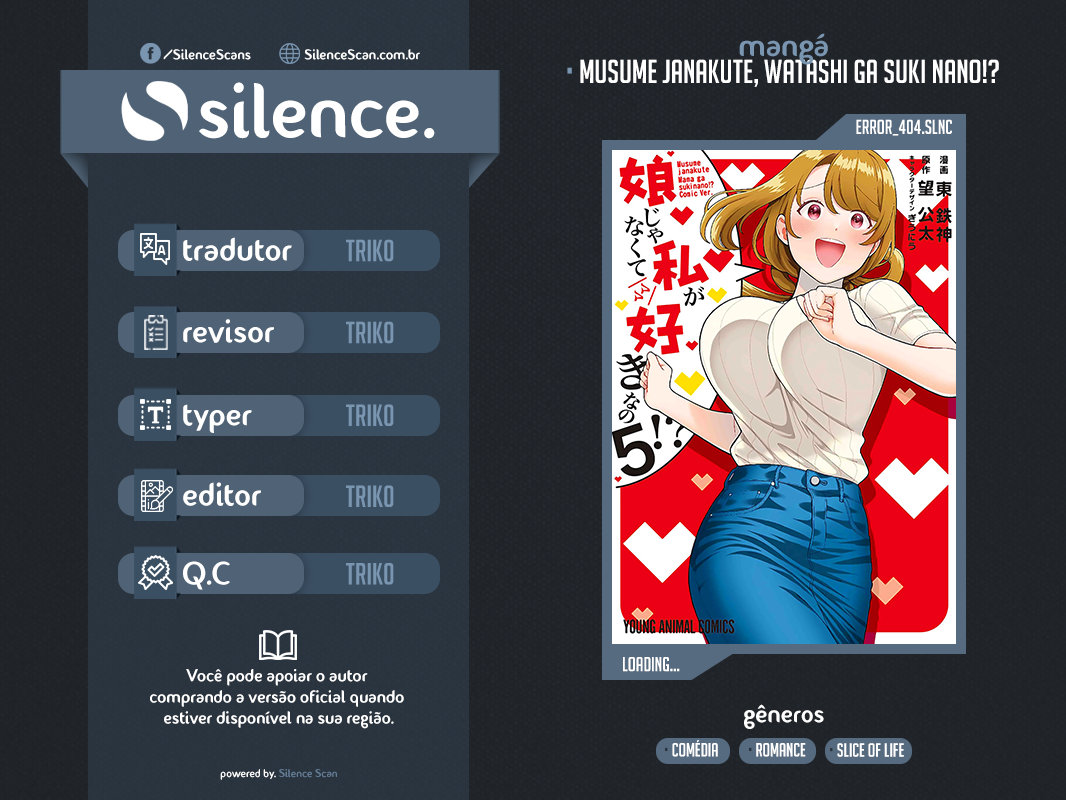Image resolution: width=1066 pixels, height=800 pixels.
Task: Click the tradutor translation icon
Action: pyautogui.click(x=155, y=250)
